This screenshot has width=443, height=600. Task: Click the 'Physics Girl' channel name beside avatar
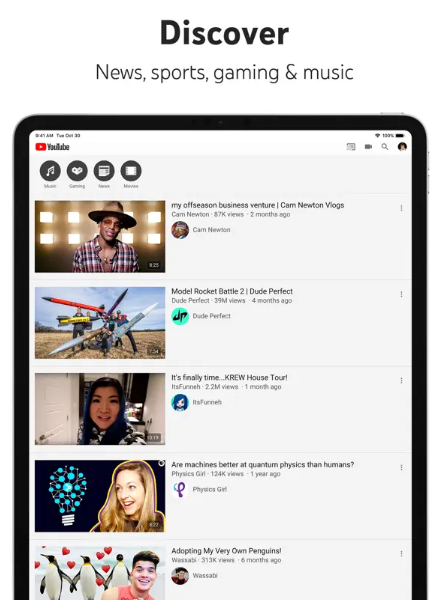[210, 489]
